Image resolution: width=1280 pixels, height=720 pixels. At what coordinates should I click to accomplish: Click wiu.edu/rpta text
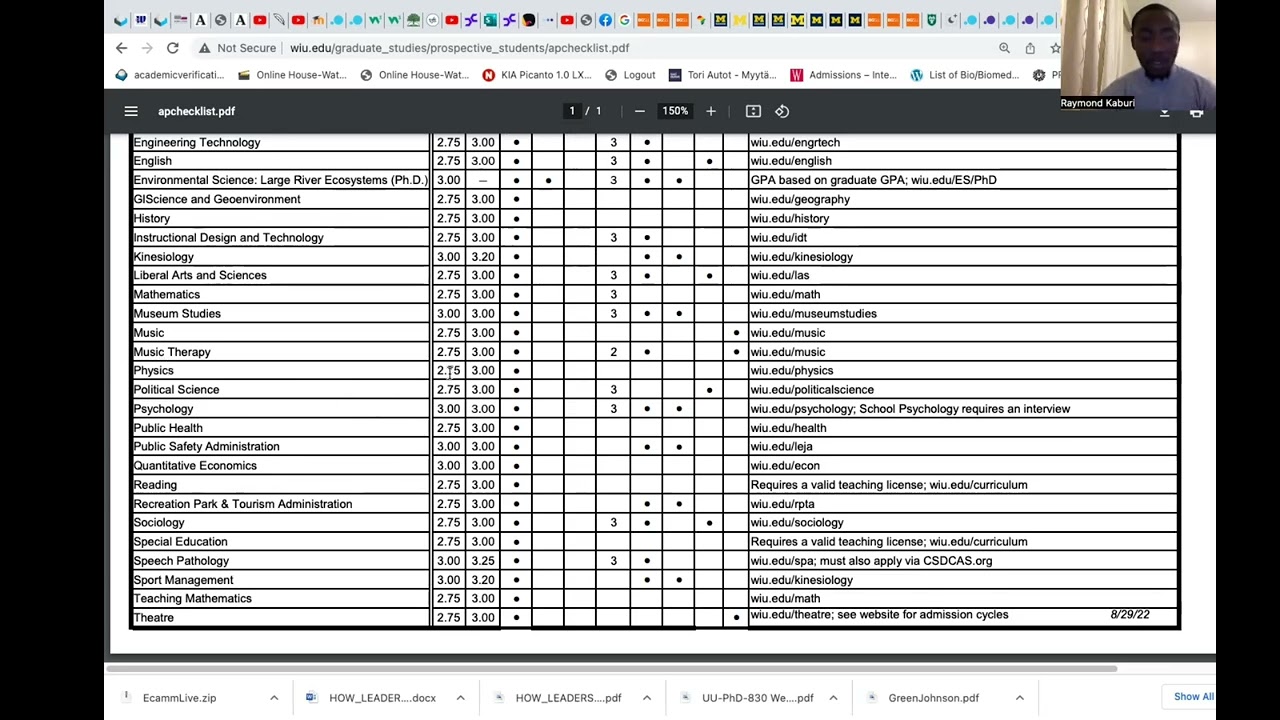pyautogui.click(x=782, y=504)
